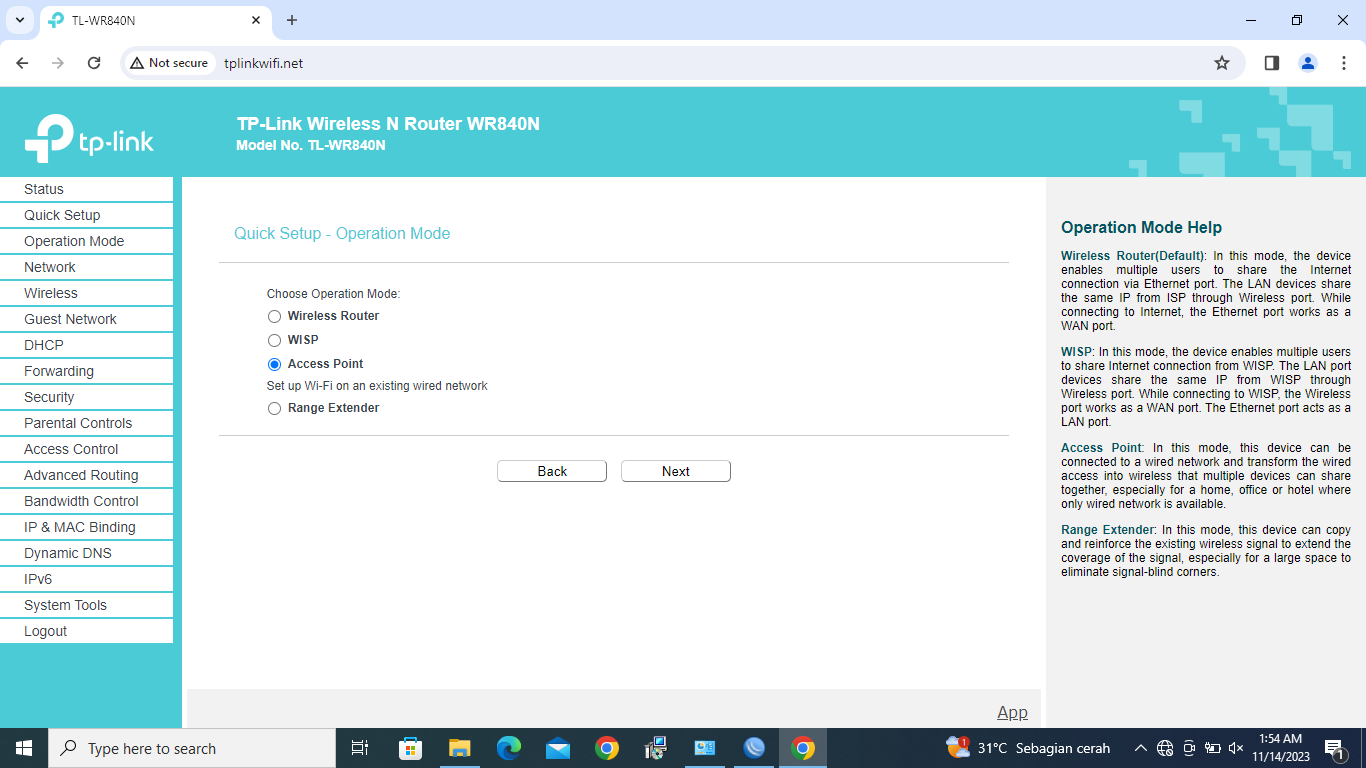Select the TL-WR840N browser tab
1366x768 pixels.
(156, 20)
